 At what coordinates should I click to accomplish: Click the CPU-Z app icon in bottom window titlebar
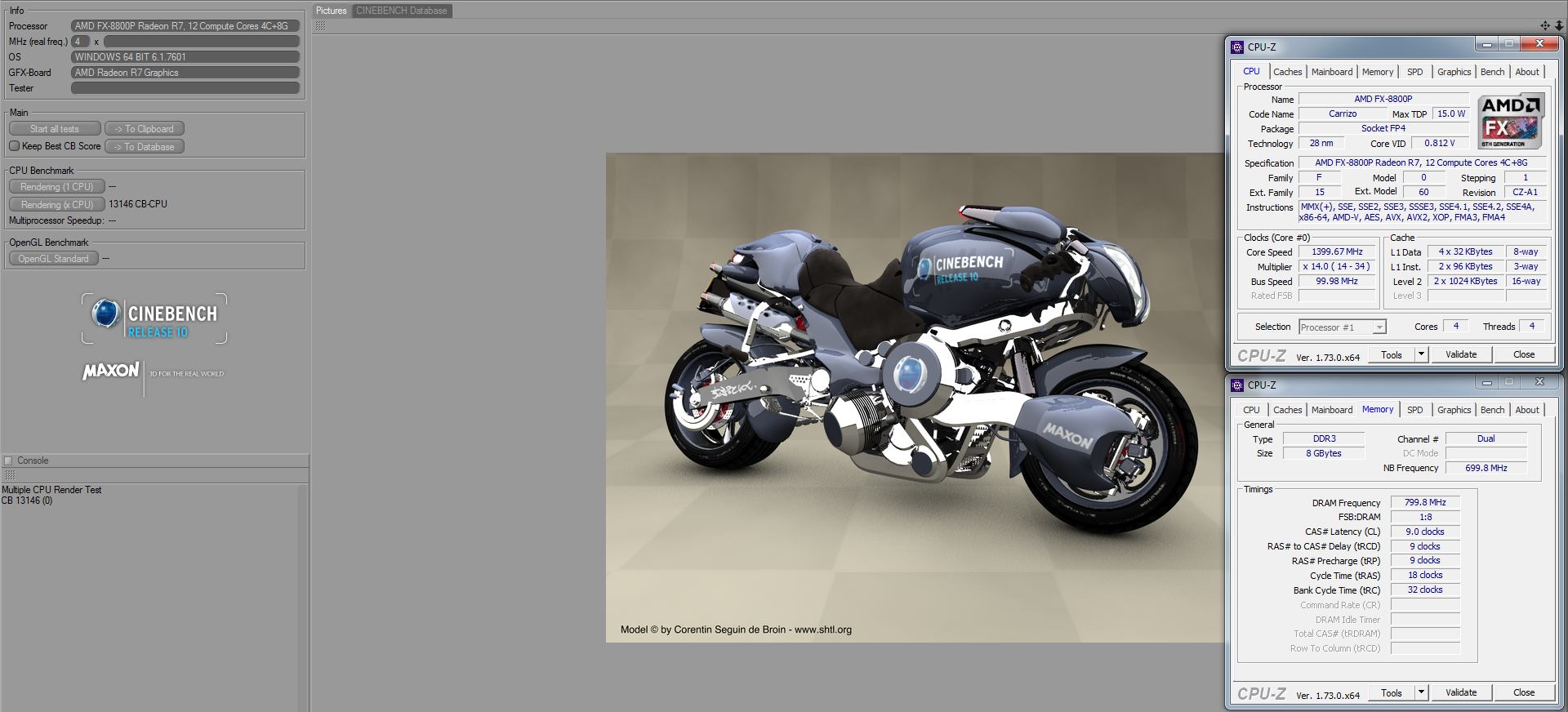click(x=1237, y=385)
